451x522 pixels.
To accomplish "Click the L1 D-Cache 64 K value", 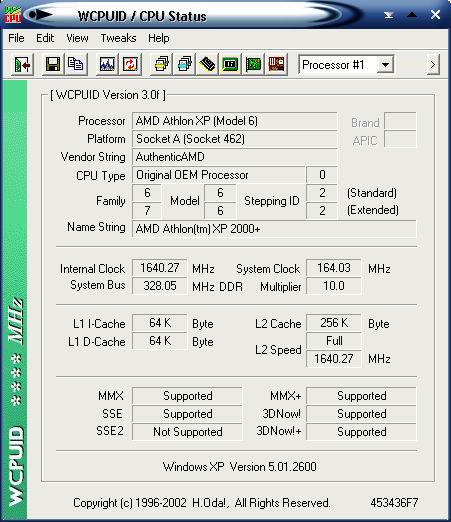I will [x=159, y=341].
